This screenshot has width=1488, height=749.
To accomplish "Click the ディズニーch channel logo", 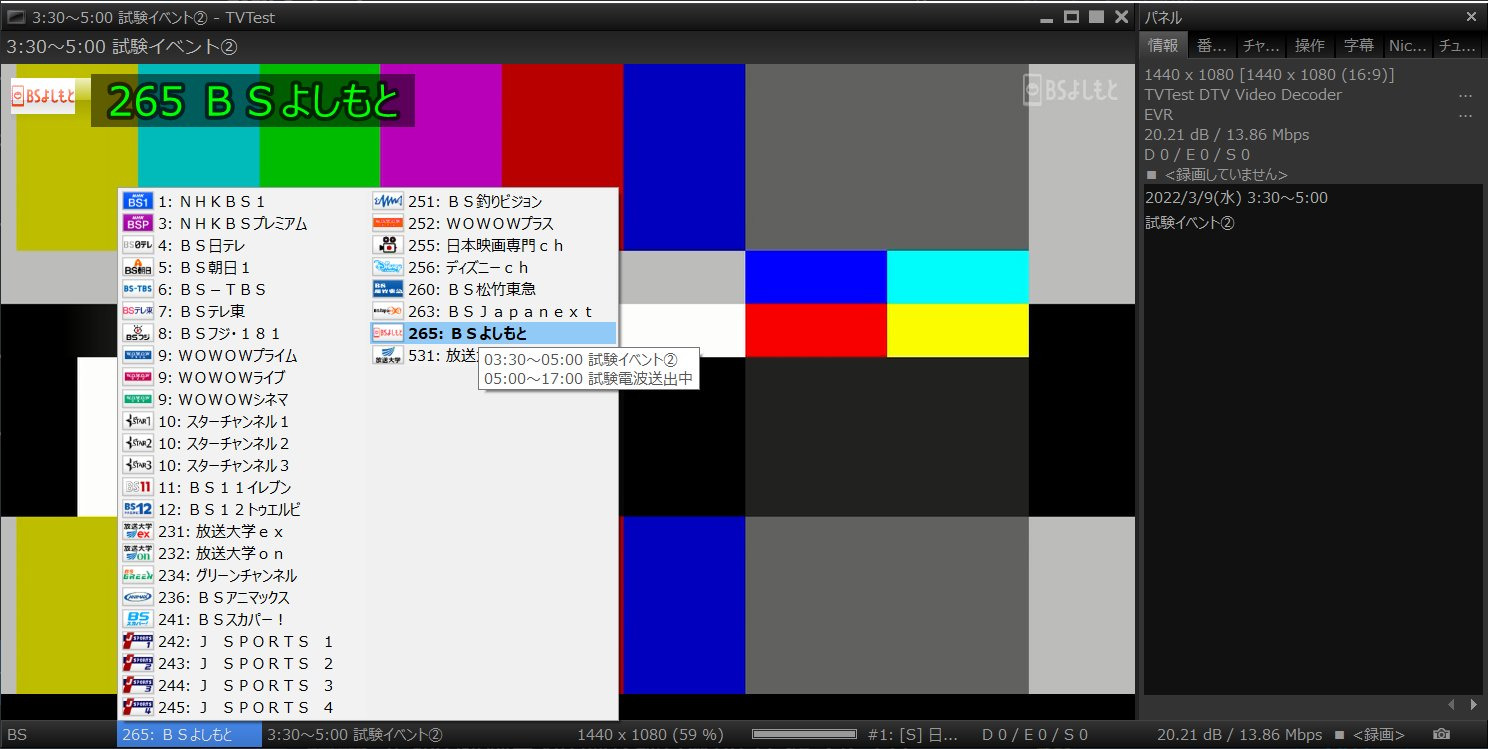I will (387, 268).
